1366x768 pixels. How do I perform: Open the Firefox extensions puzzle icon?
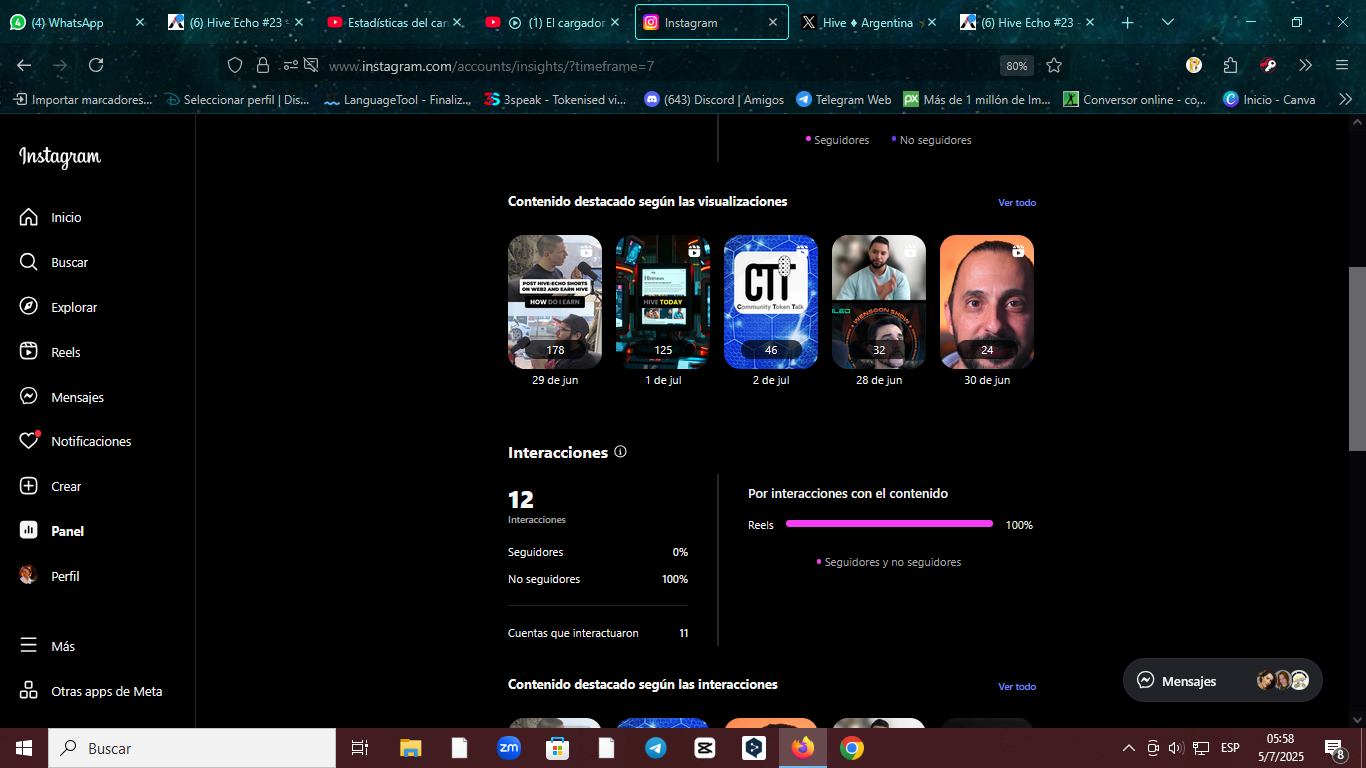[x=1231, y=65]
